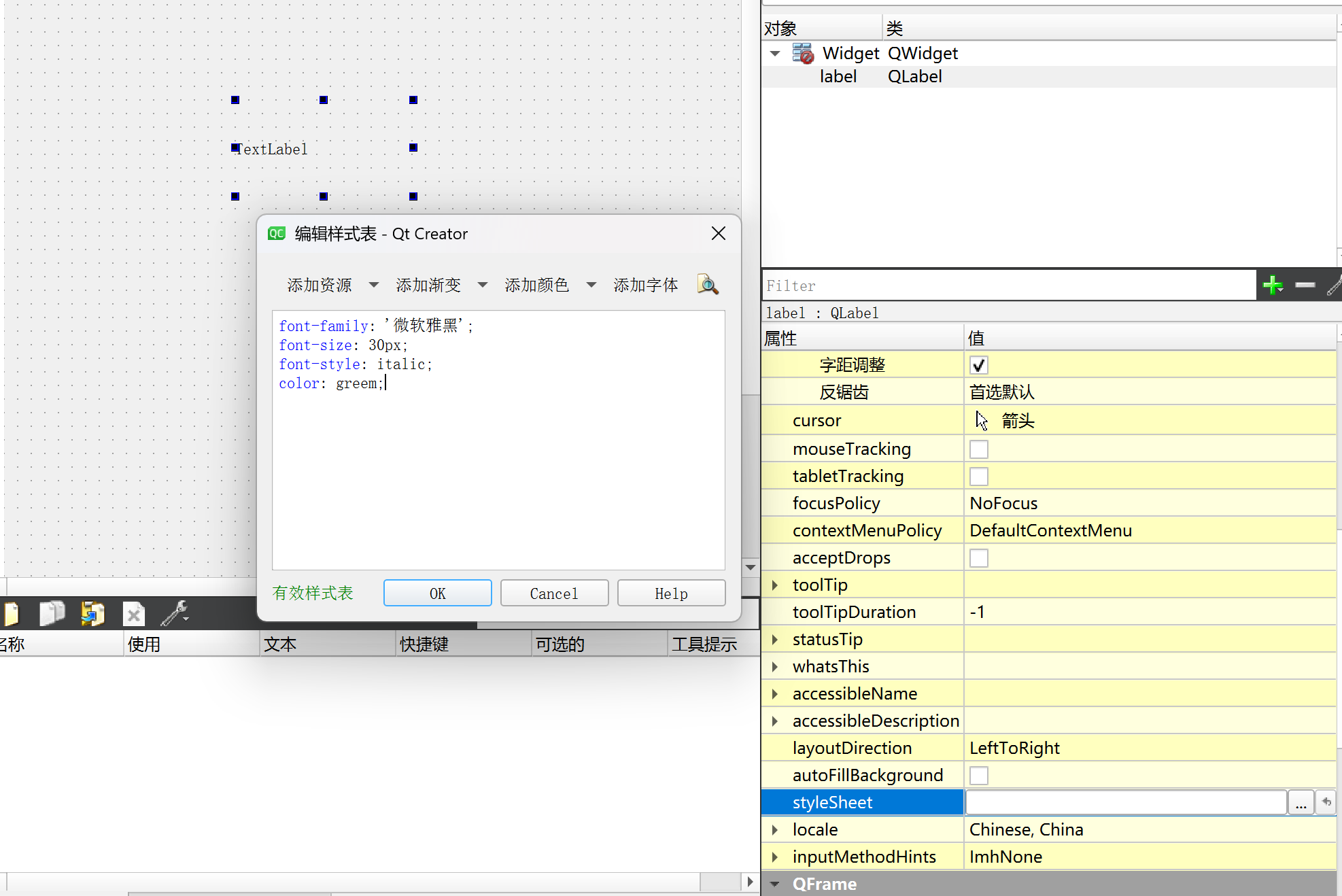Uncheck the 字距调整 checkbox
1342x896 pixels.
[x=978, y=366]
